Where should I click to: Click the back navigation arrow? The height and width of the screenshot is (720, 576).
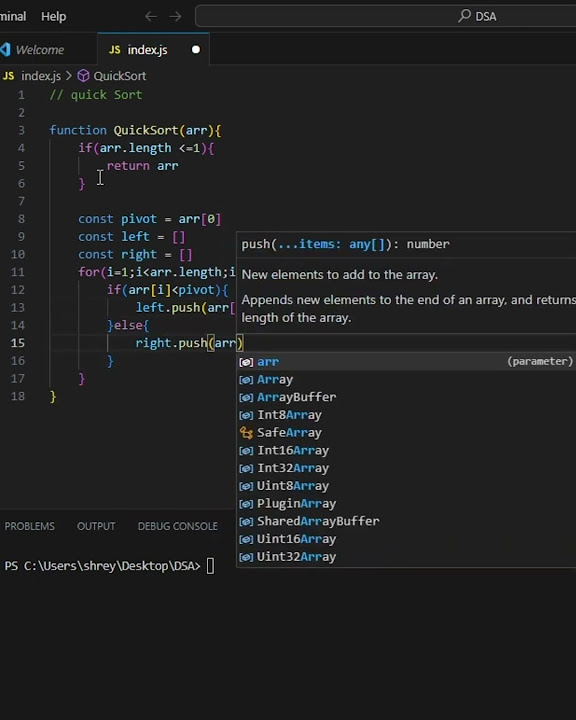[x=151, y=17]
